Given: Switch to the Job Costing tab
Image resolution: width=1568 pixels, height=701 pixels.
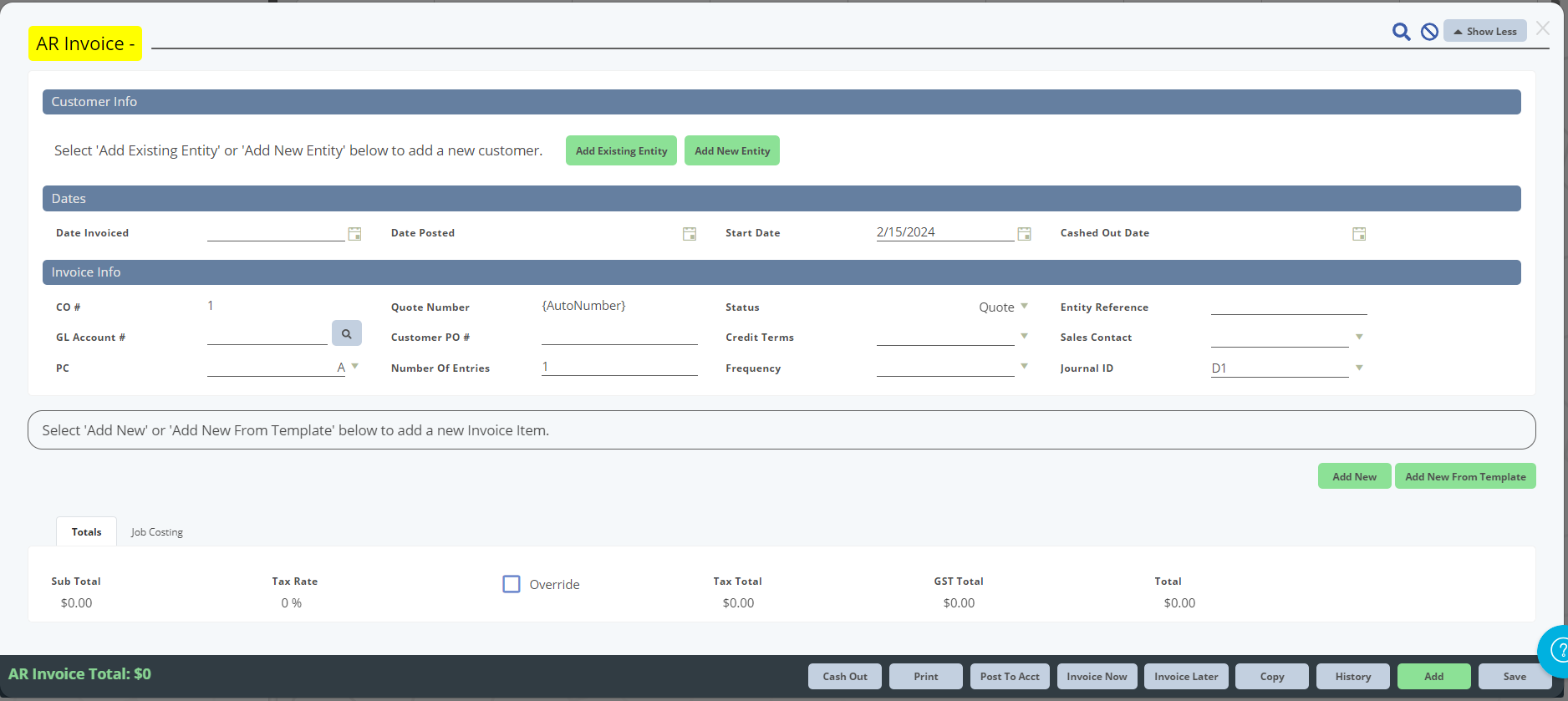Looking at the screenshot, I should tap(157, 532).
